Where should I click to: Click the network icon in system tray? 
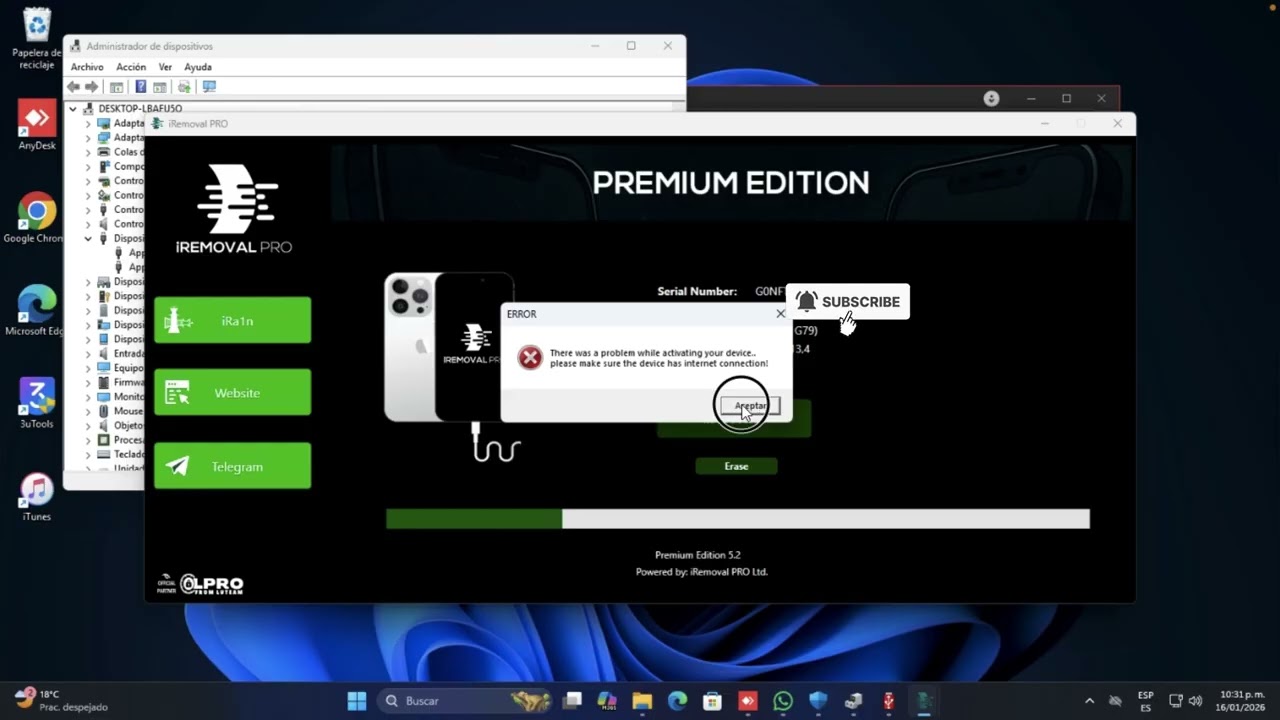pos(1176,701)
